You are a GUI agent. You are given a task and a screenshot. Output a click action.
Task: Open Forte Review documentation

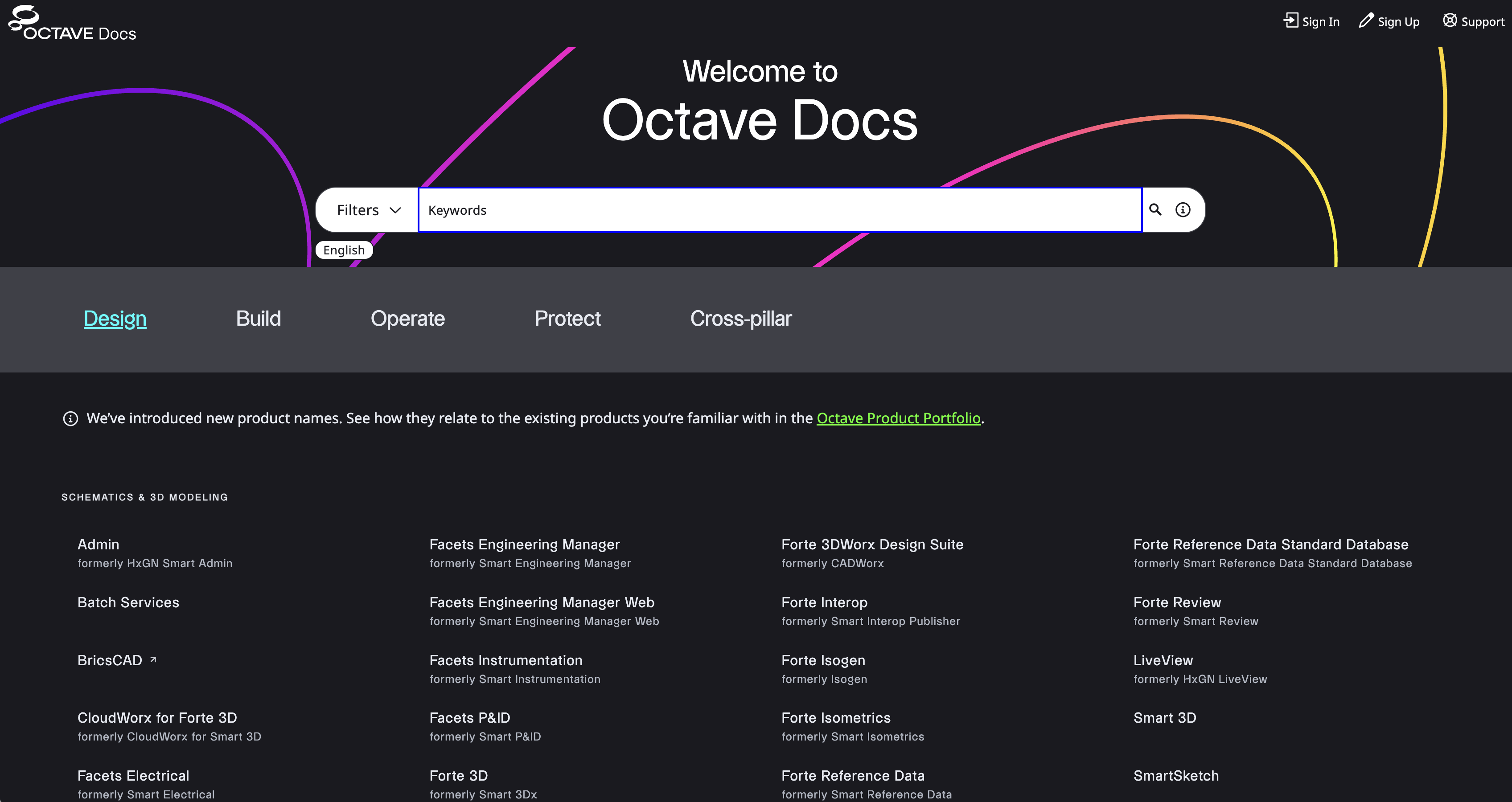[1177, 602]
